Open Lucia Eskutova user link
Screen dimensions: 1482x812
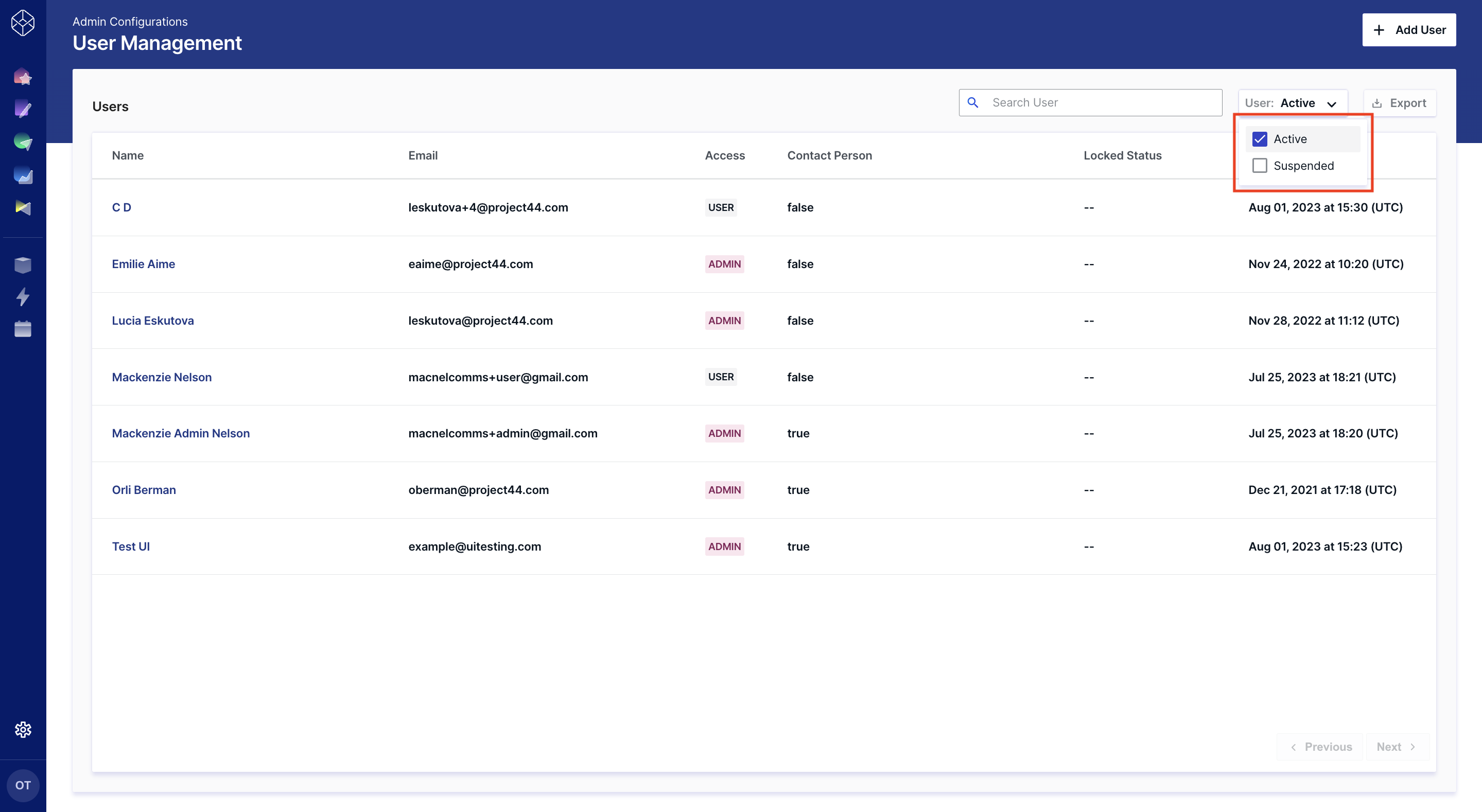click(x=152, y=320)
